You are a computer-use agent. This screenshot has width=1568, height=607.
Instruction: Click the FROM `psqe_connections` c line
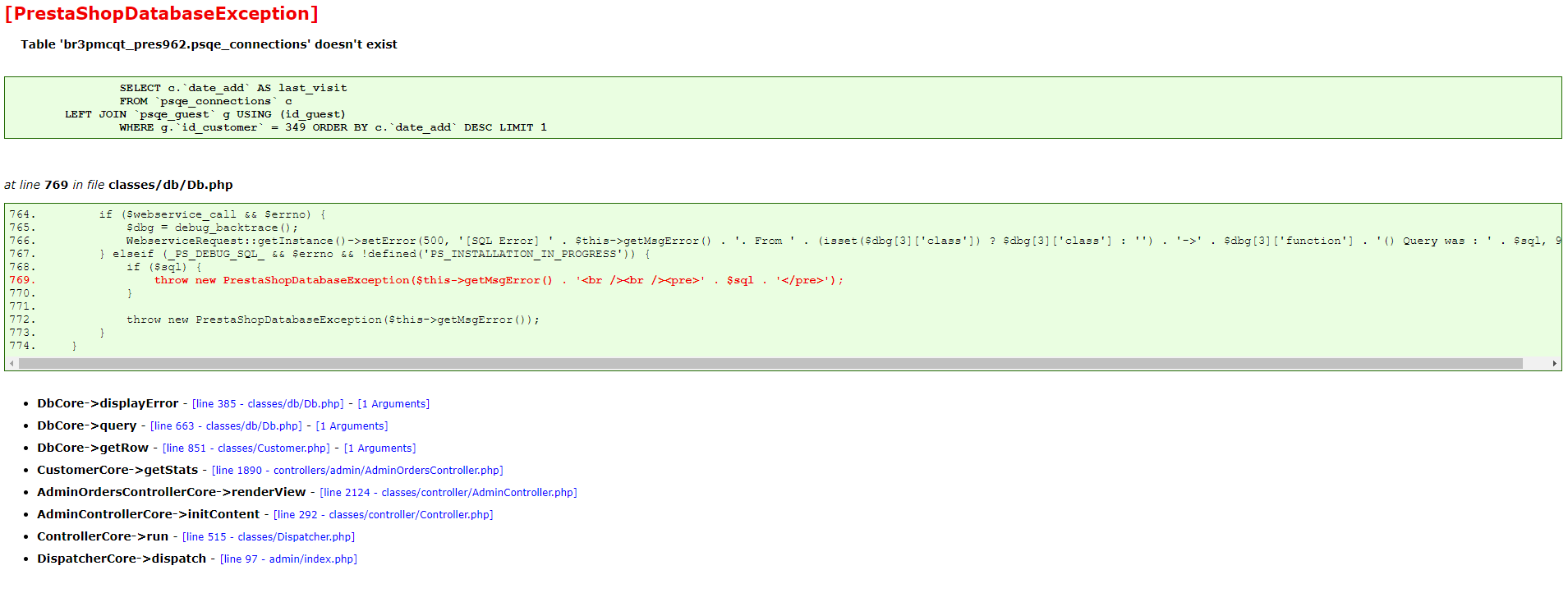(205, 101)
